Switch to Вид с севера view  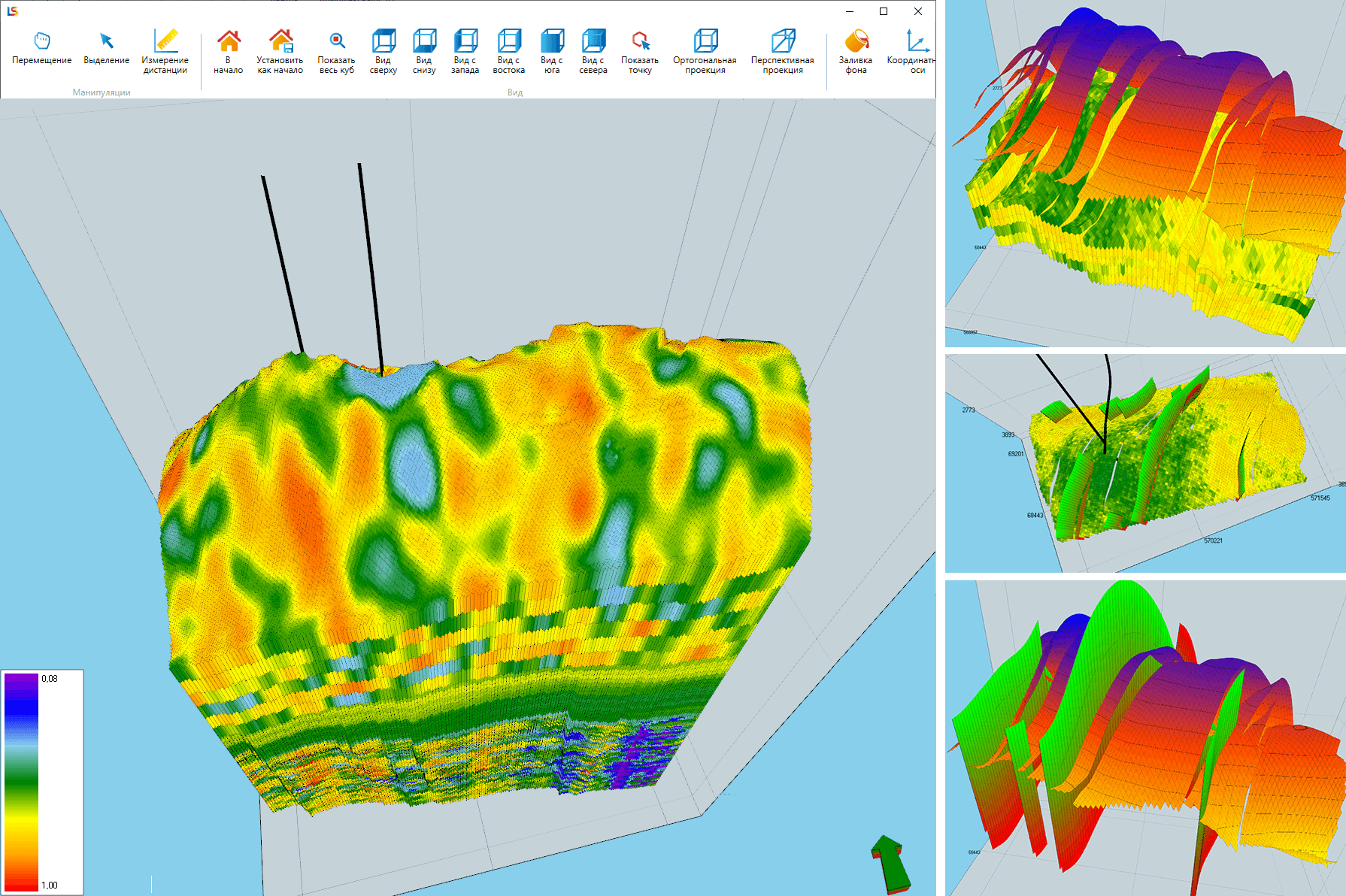(x=593, y=52)
